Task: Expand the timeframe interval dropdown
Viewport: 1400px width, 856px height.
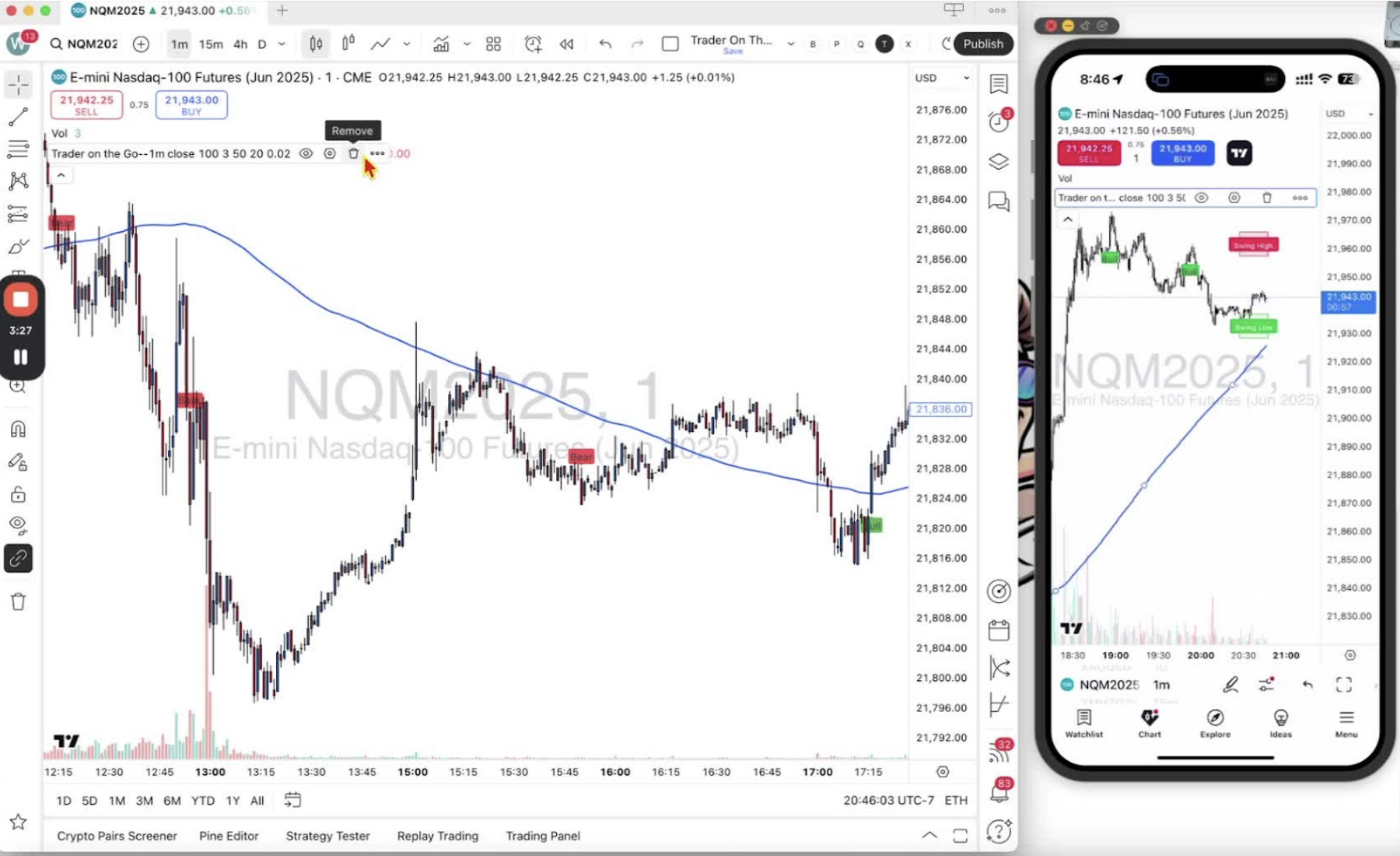Action: [x=282, y=44]
